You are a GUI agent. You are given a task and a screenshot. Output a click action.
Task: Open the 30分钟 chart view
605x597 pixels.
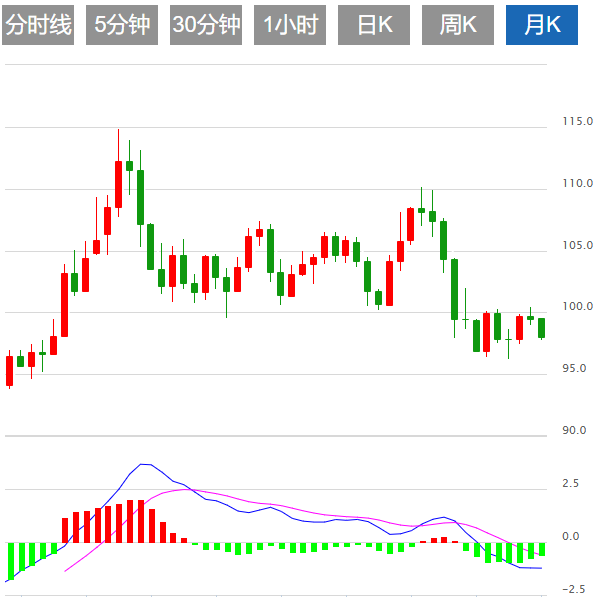click(x=206, y=25)
